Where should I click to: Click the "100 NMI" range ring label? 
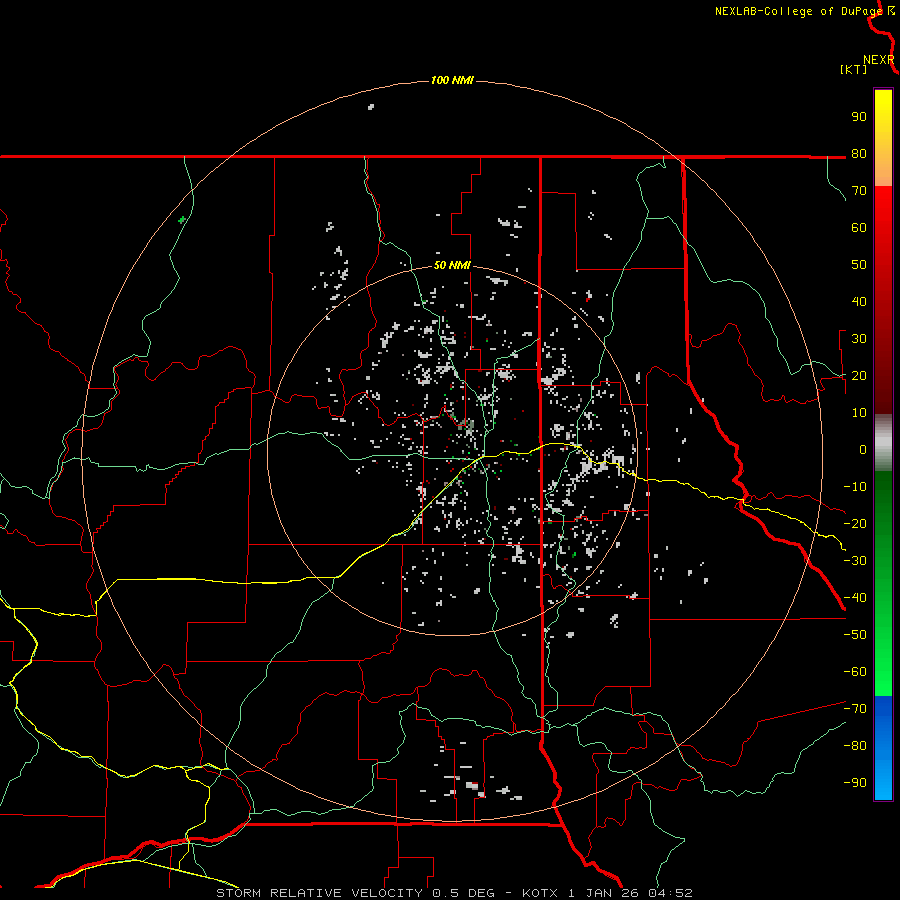pyautogui.click(x=452, y=80)
